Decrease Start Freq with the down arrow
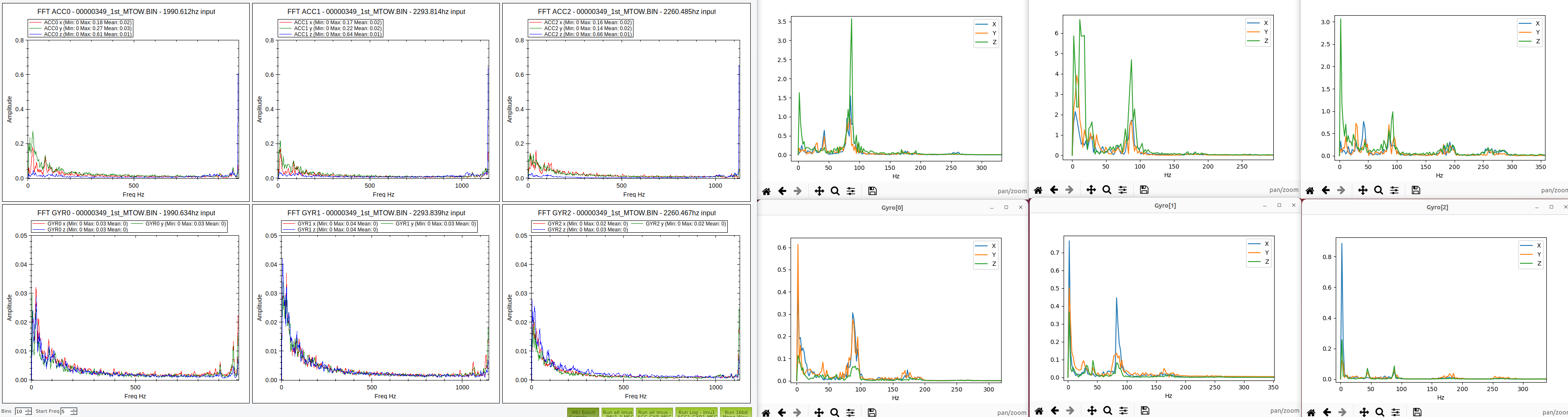This screenshot has height=417, width=1568. (x=73, y=413)
